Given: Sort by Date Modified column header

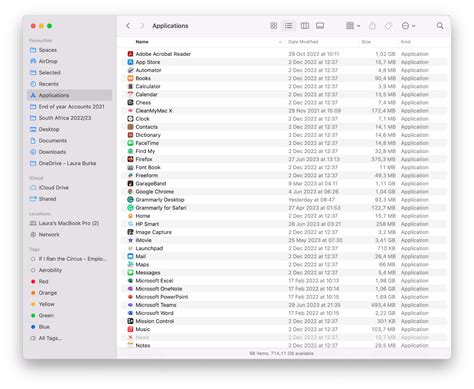Looking at the screenshot, I should (303, 42).
